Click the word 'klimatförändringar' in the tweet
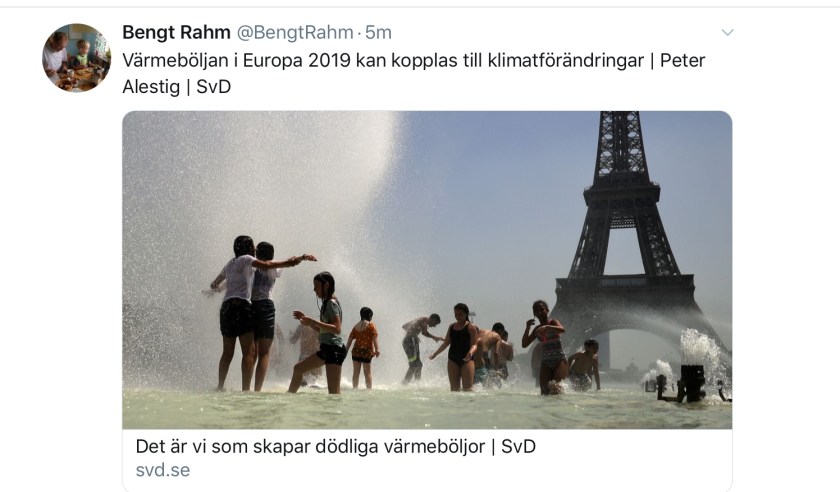The width and height of the screenshot is (840, 492). 566,60
